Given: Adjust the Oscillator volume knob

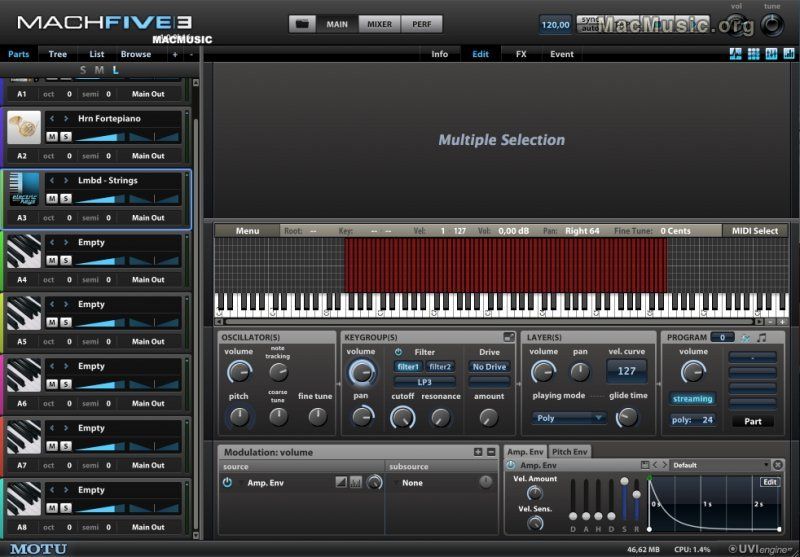Looking at the screenshot, I should click(239, 372).
